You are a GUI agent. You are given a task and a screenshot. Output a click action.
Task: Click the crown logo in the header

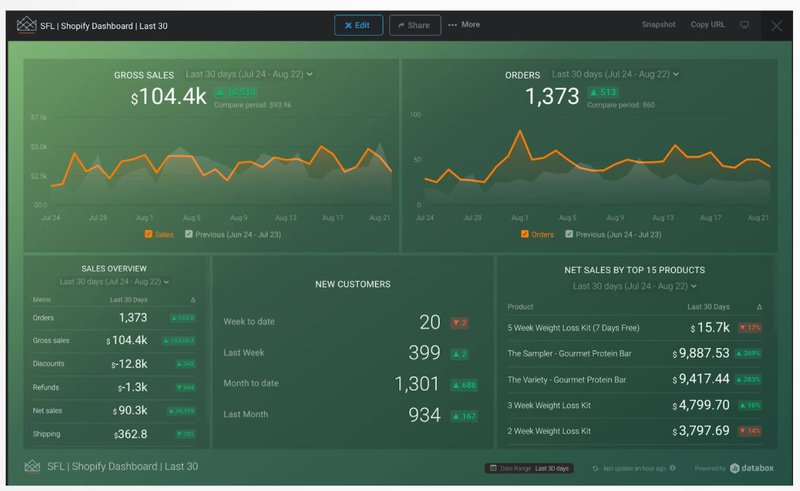click(27, 25)
